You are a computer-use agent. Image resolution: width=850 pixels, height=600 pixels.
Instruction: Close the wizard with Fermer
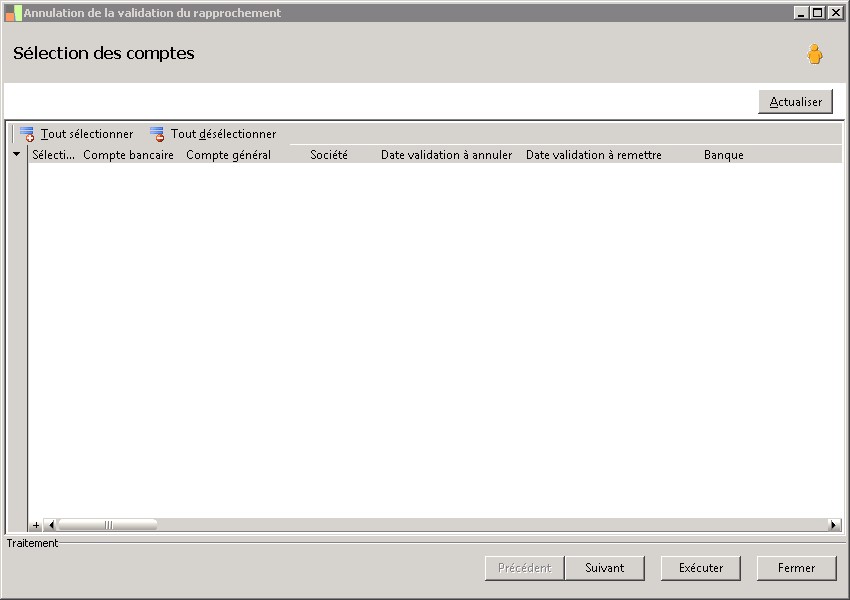(796, 568)
